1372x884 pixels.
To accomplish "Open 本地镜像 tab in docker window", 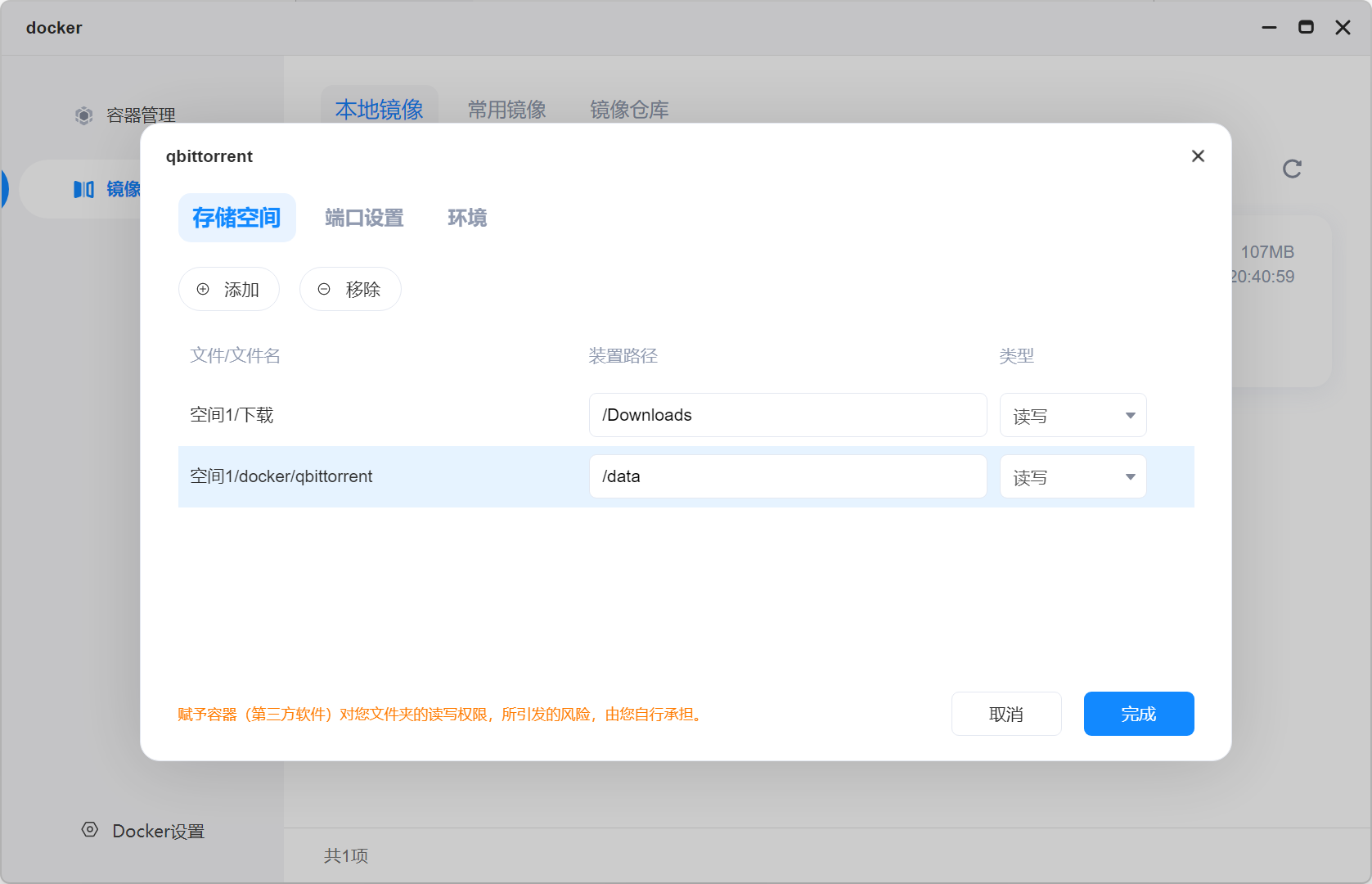I will (x=379, y=109).
